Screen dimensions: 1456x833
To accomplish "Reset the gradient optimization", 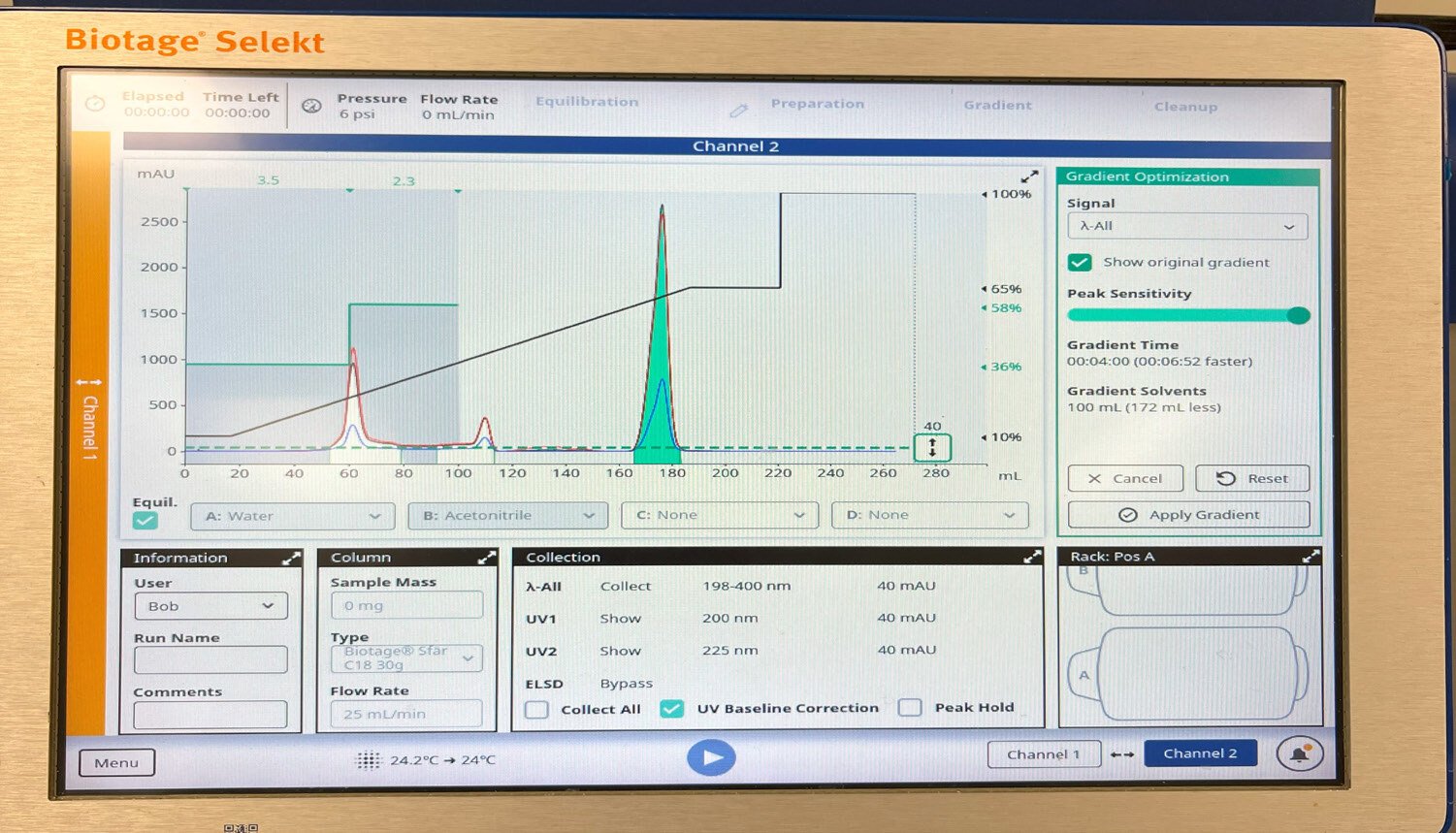I will tap(1252, 478).
